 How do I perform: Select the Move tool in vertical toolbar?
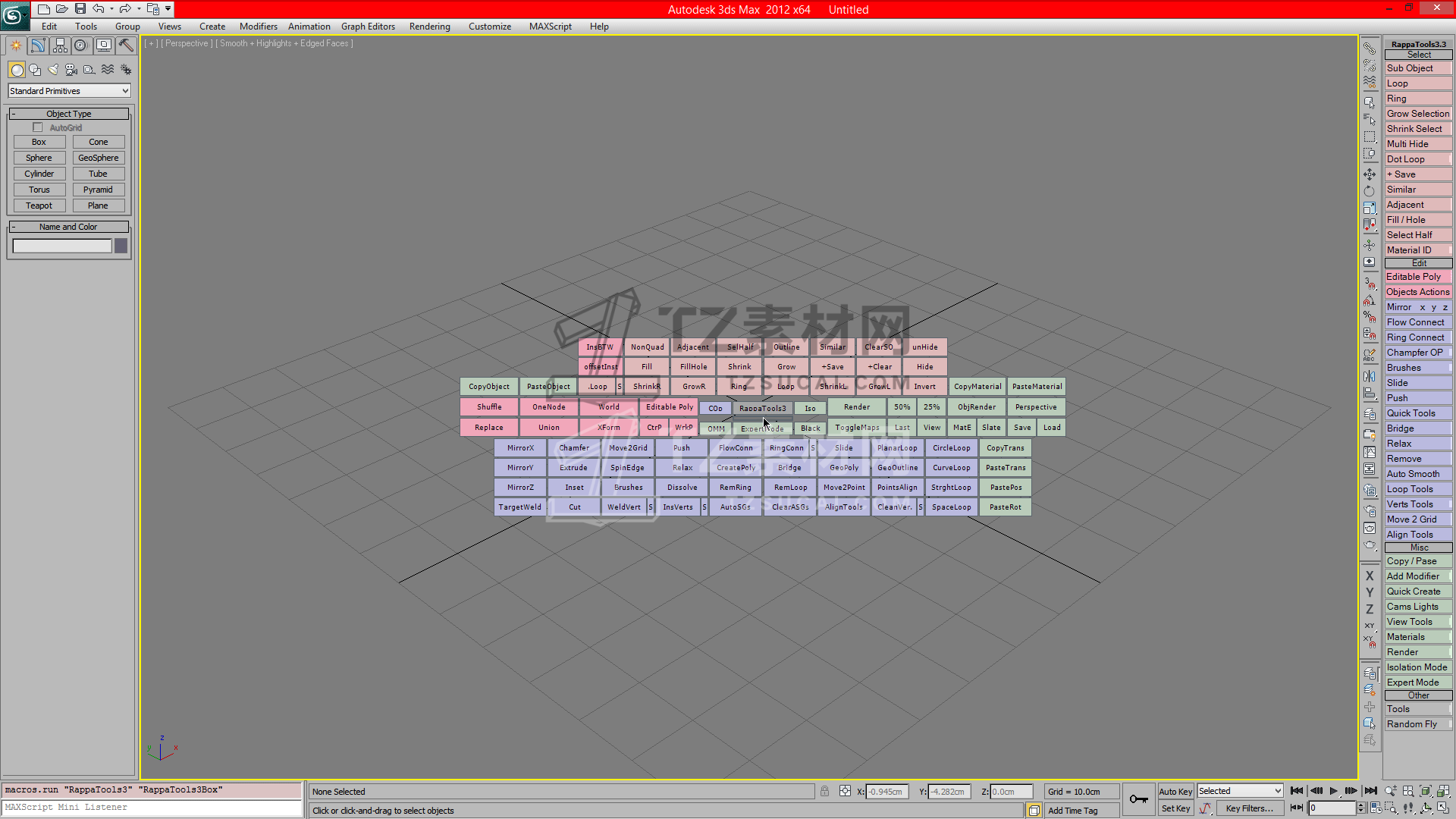coord(1370,174)
